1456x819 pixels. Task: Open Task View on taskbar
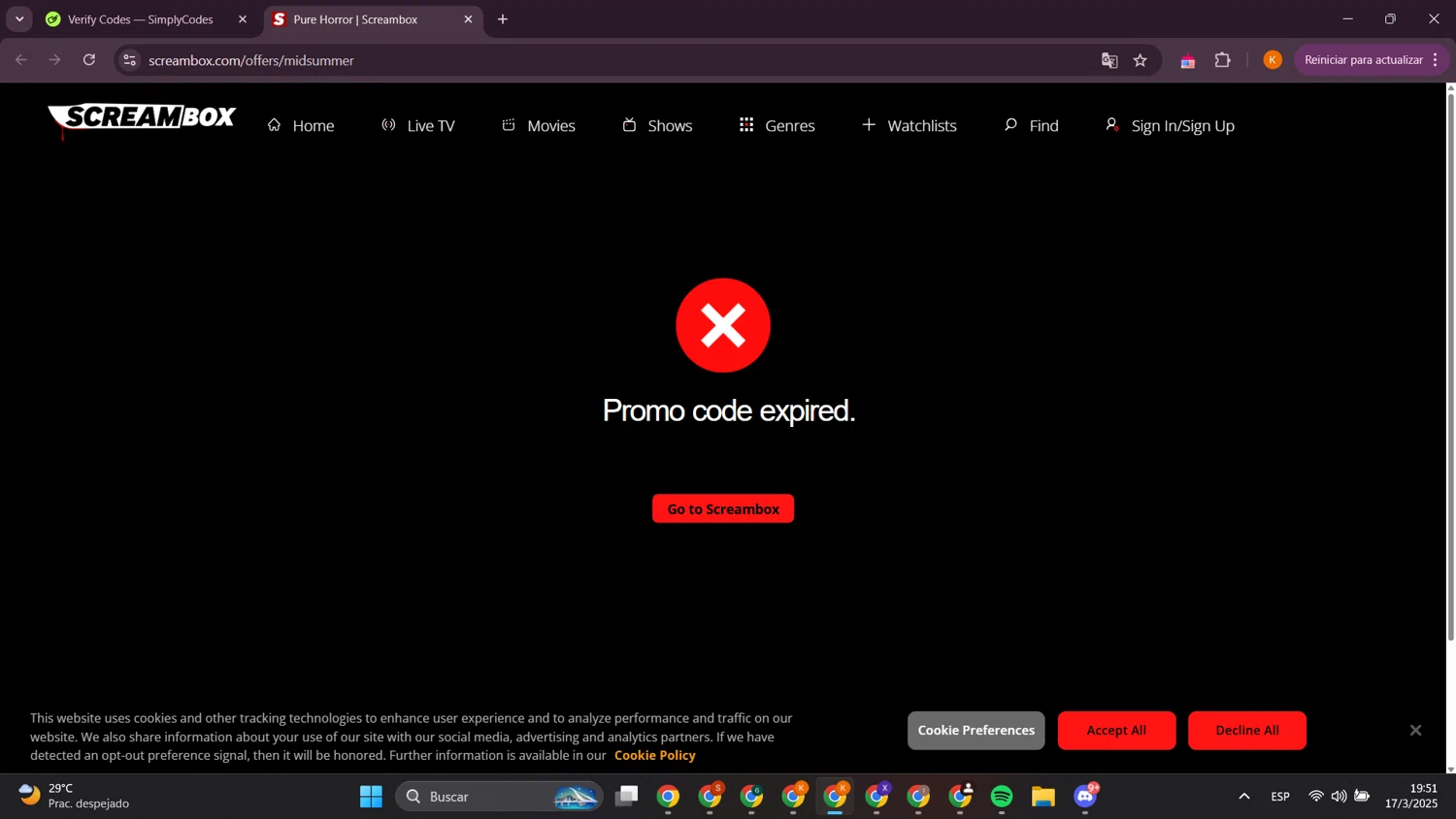click(x=627, y=797)
